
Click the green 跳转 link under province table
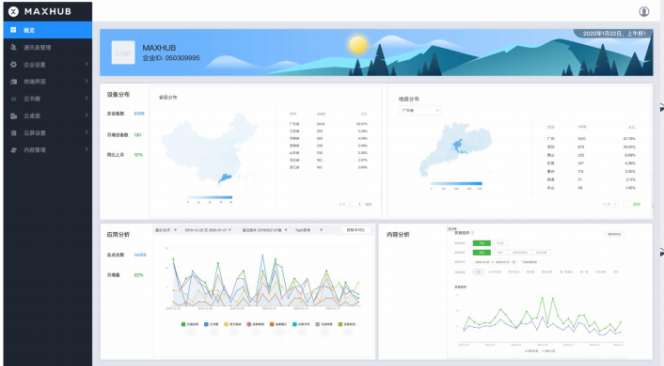point(368,205)
